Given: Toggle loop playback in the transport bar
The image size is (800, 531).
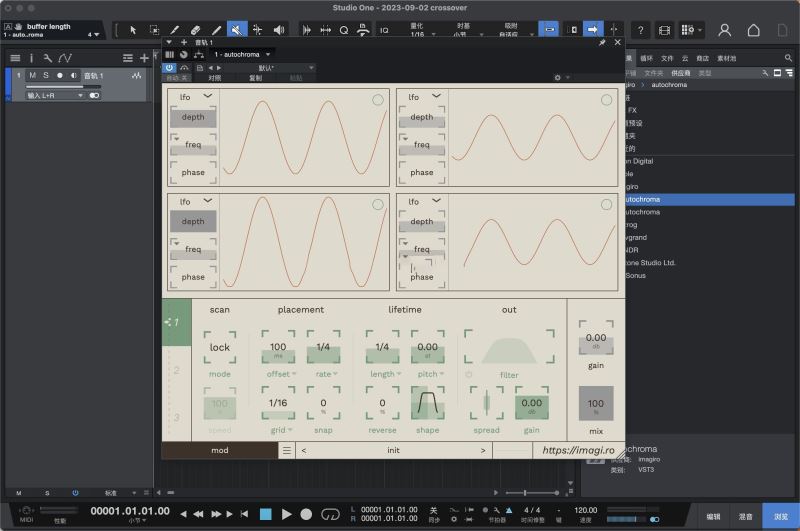Looking at the screenshot, I should click(x=330, y=514).
